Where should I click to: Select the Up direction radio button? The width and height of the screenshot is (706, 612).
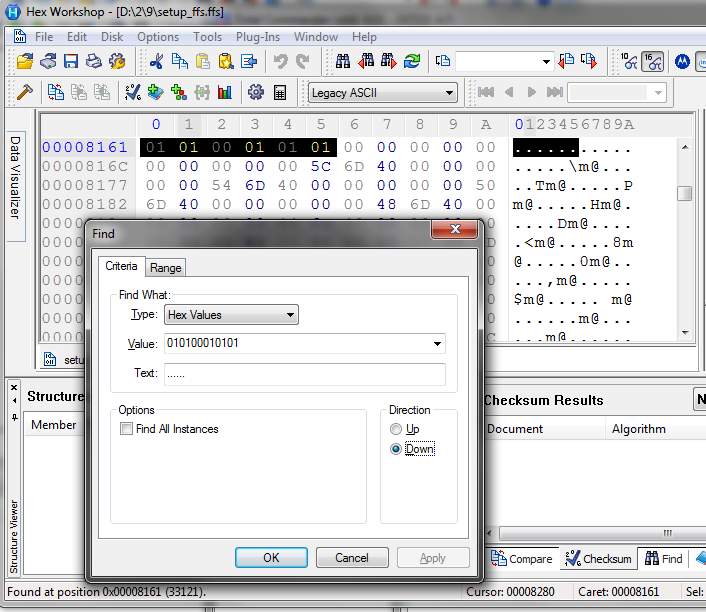click(396, 429)
